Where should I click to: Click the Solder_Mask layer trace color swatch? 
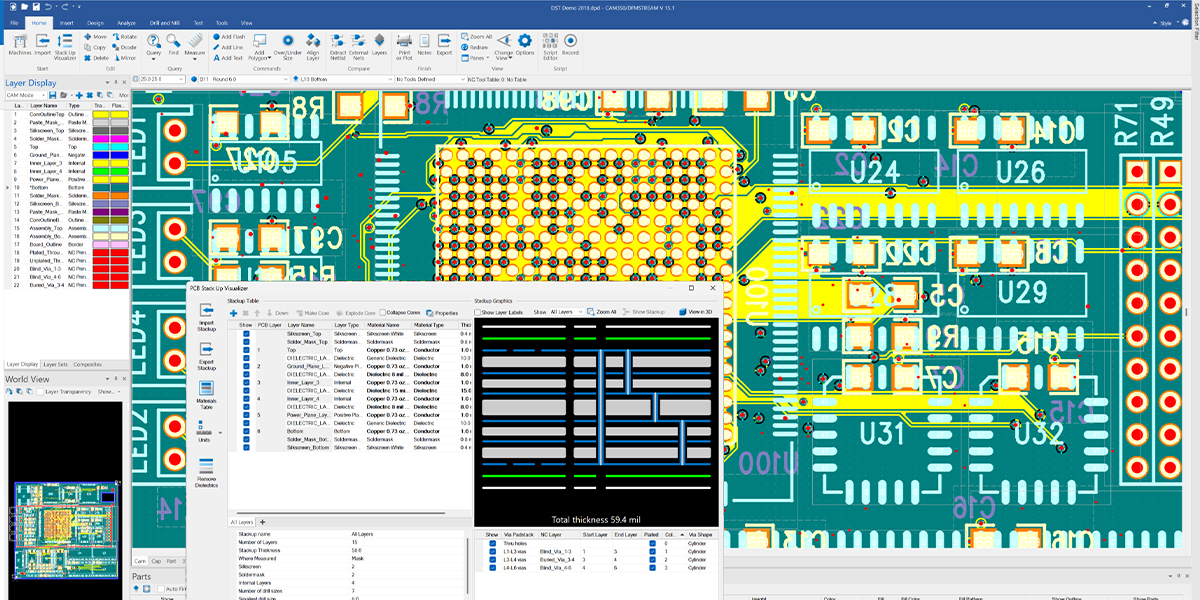(99, 138)
